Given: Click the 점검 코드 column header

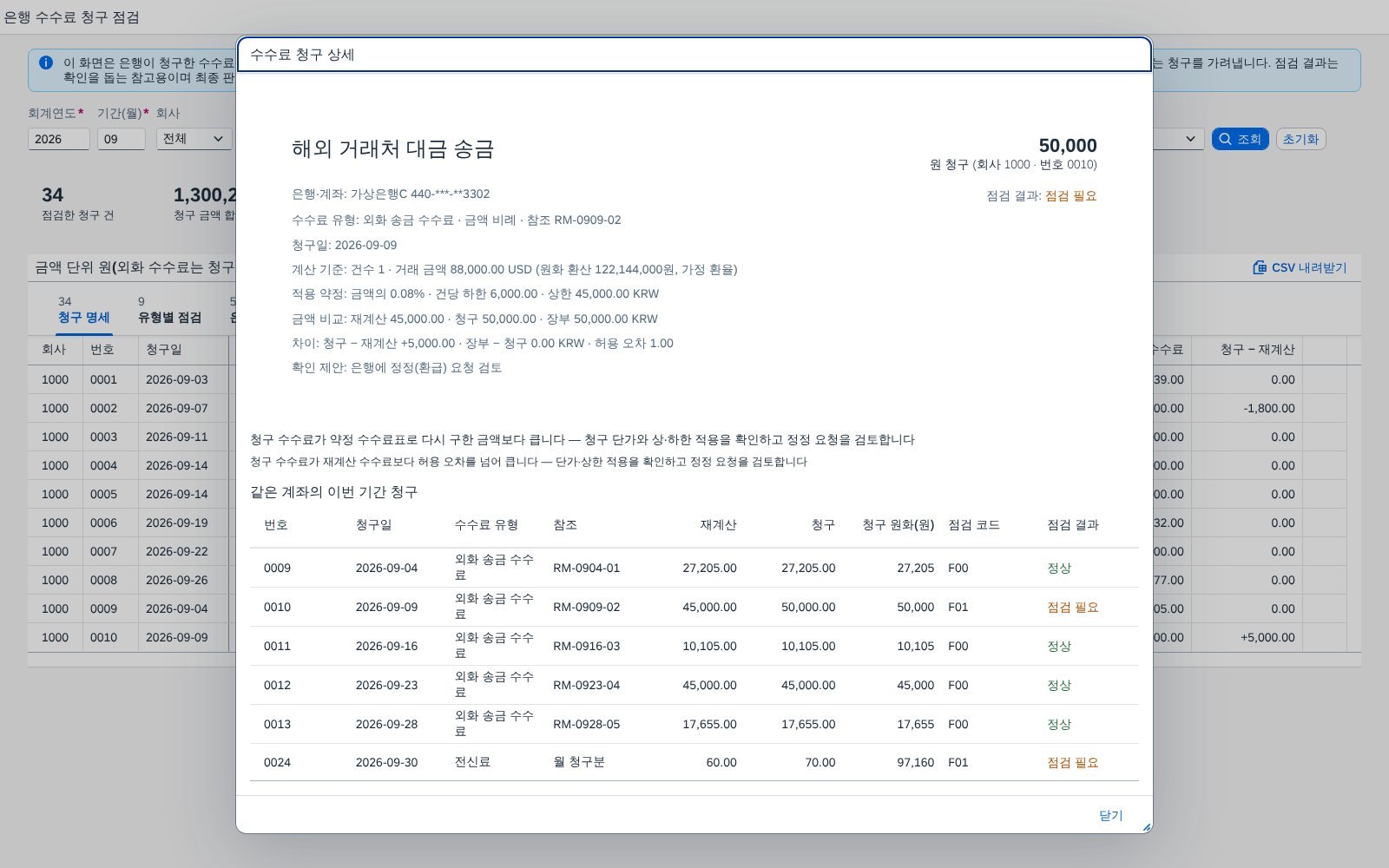Looking at the screenshot, I should 974,524.
